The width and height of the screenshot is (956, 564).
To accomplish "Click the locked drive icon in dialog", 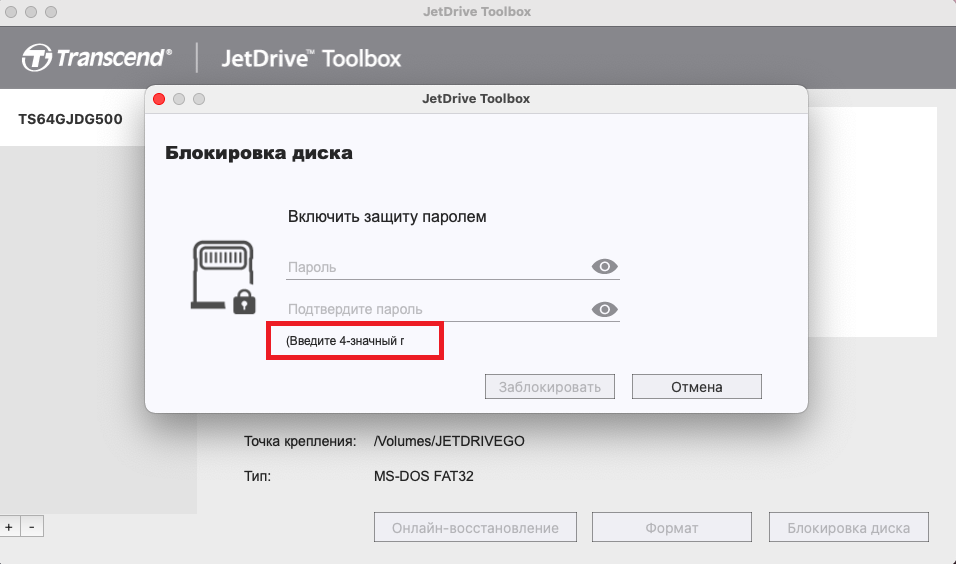I will (x=223, y=277).
